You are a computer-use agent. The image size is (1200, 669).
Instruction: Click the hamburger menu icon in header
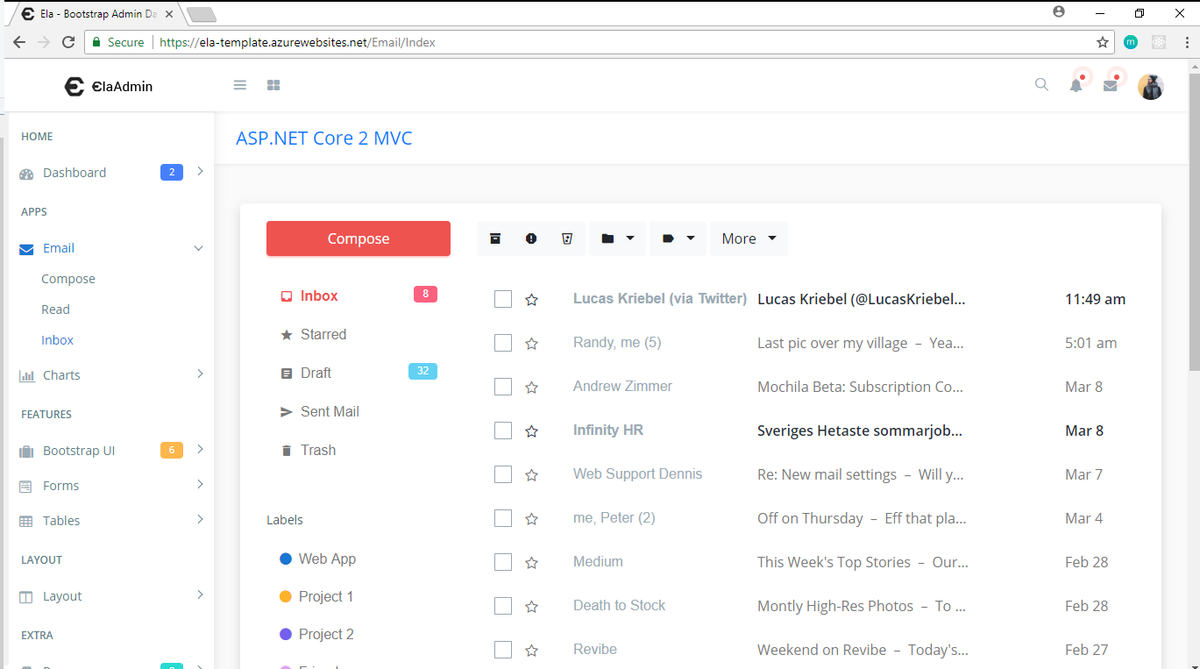click(239, 85)
